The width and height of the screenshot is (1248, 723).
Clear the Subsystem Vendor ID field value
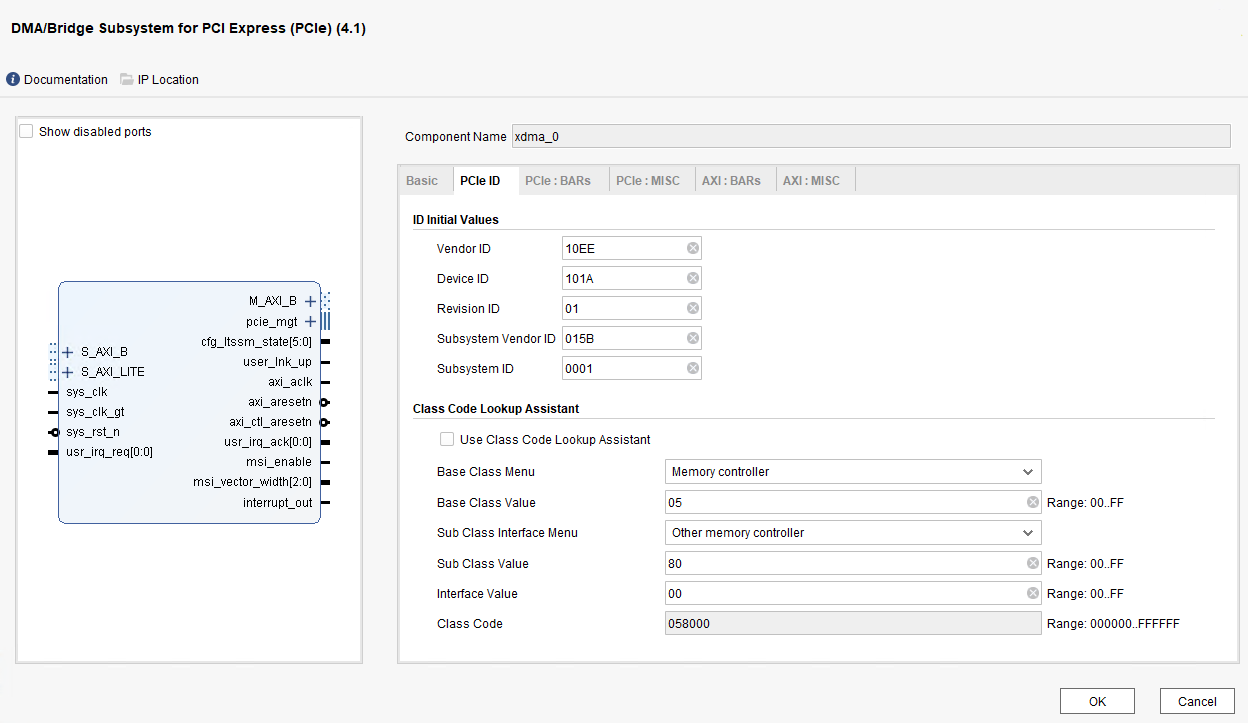pyautogui.click(x=691, y=338)
